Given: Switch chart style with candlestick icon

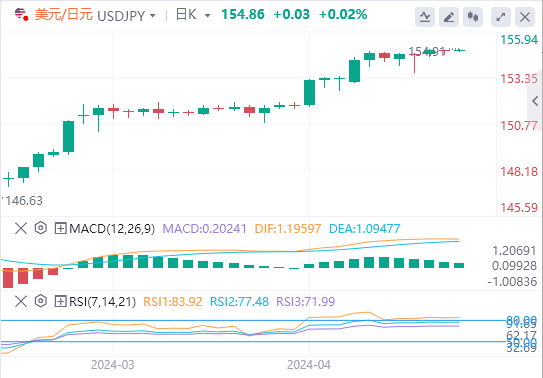Looking at the screenshot, I should [473, 17].
